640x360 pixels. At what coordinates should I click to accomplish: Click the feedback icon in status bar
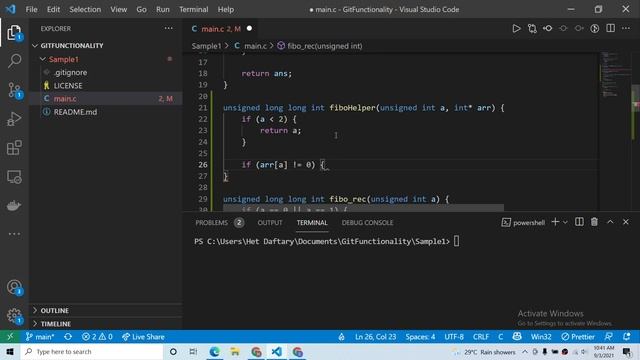point(609,337)
